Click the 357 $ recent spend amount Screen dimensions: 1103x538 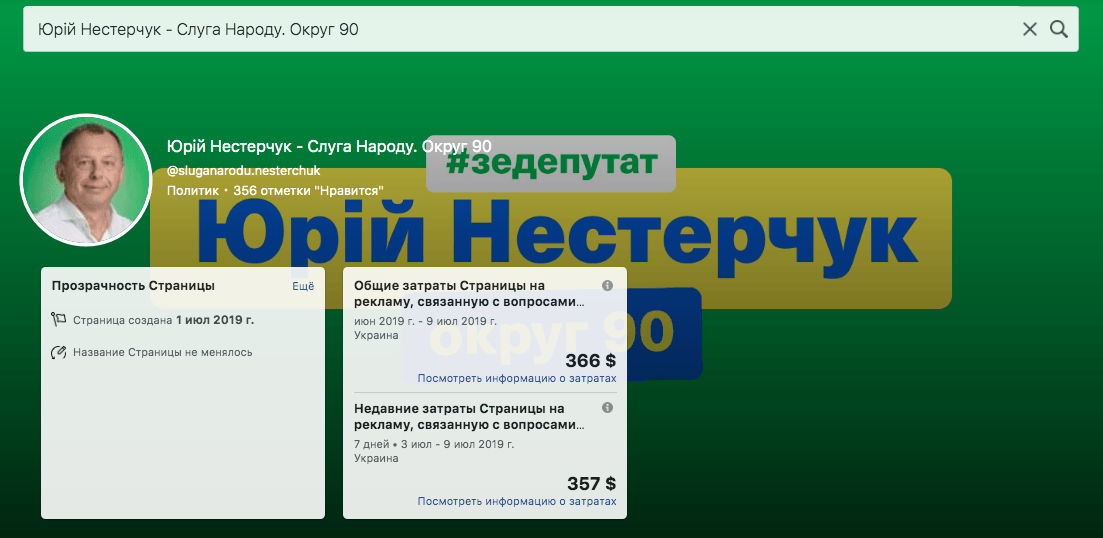pos(591,484)
